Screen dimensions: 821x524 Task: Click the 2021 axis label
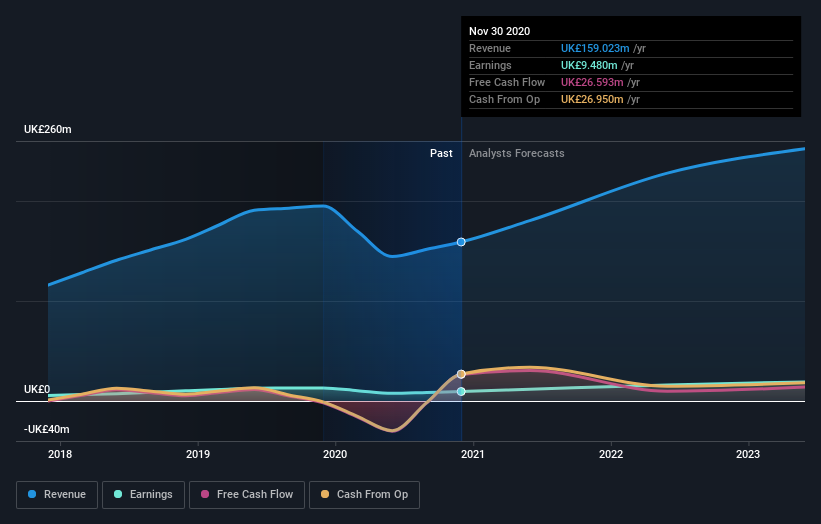click(x=473, y=454)
